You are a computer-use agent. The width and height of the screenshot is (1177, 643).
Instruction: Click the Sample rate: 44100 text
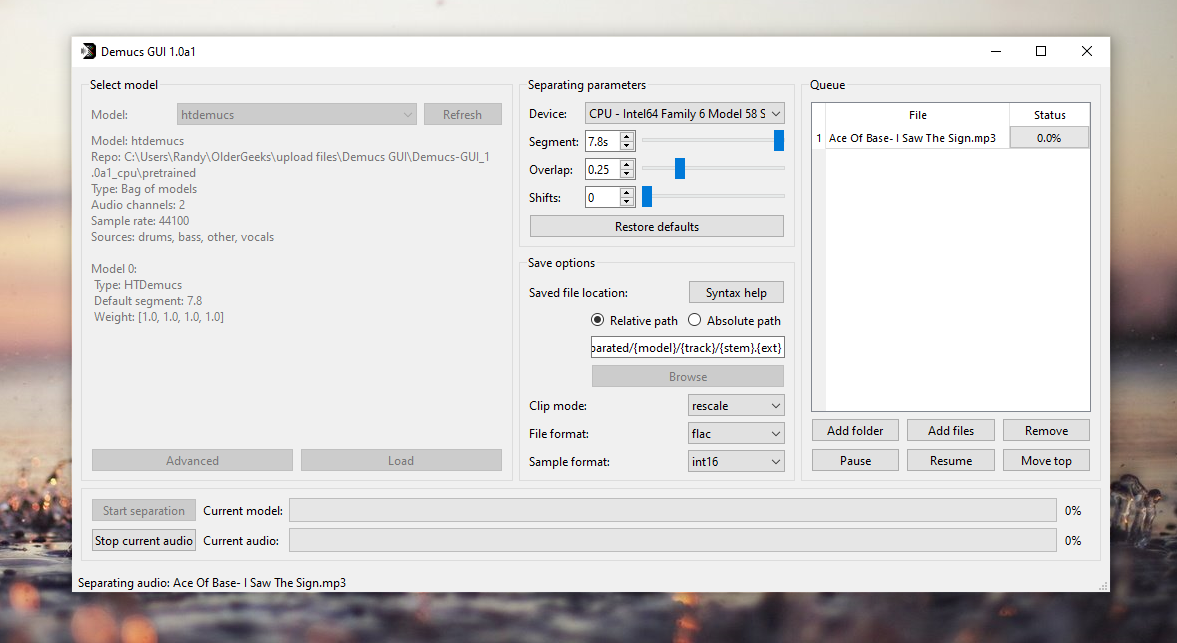(x=140, y=221)
